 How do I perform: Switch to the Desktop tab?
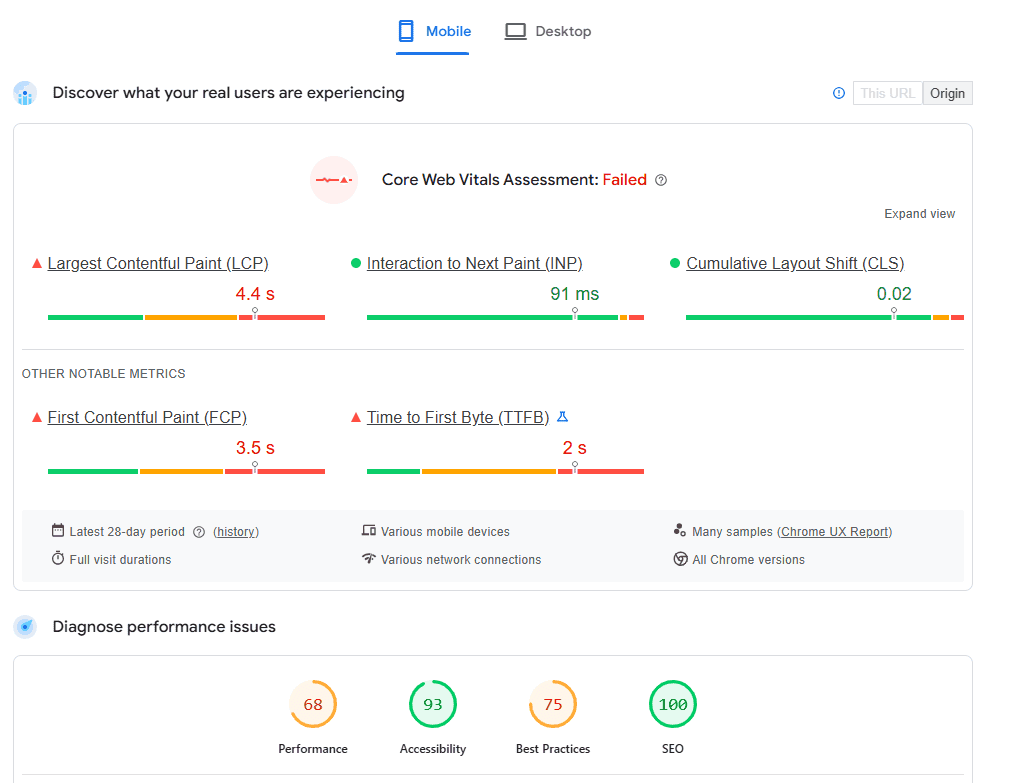pos(548,31)
